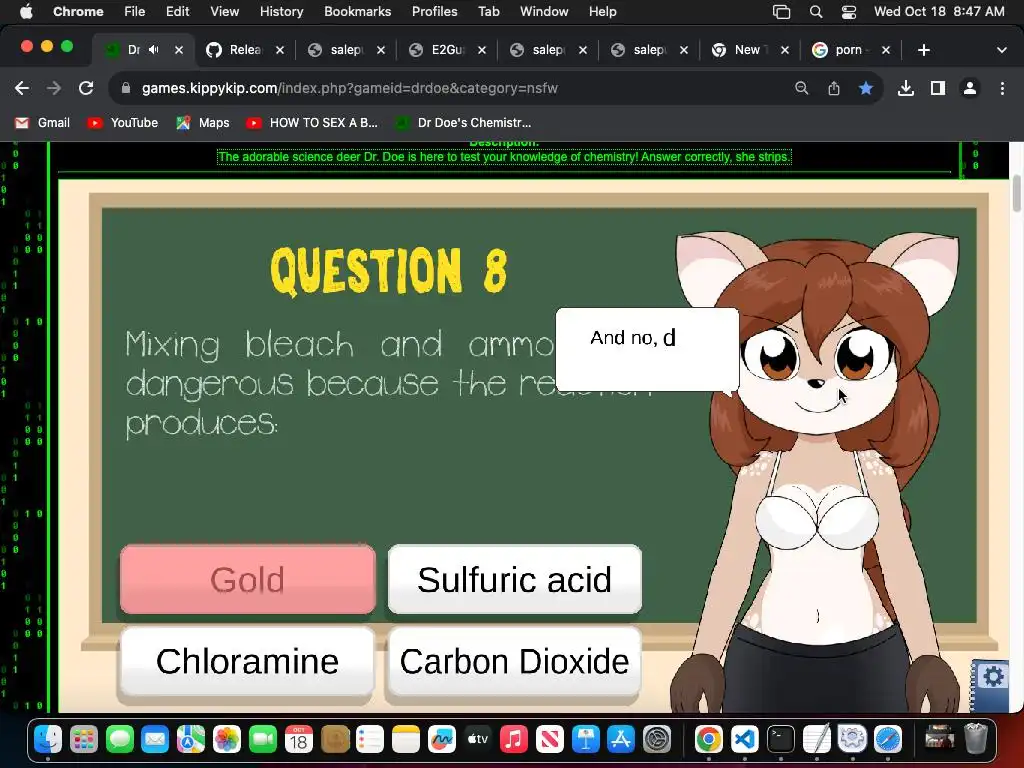
Task: Open the Maps bookmark
Action: tap(203, 123)
